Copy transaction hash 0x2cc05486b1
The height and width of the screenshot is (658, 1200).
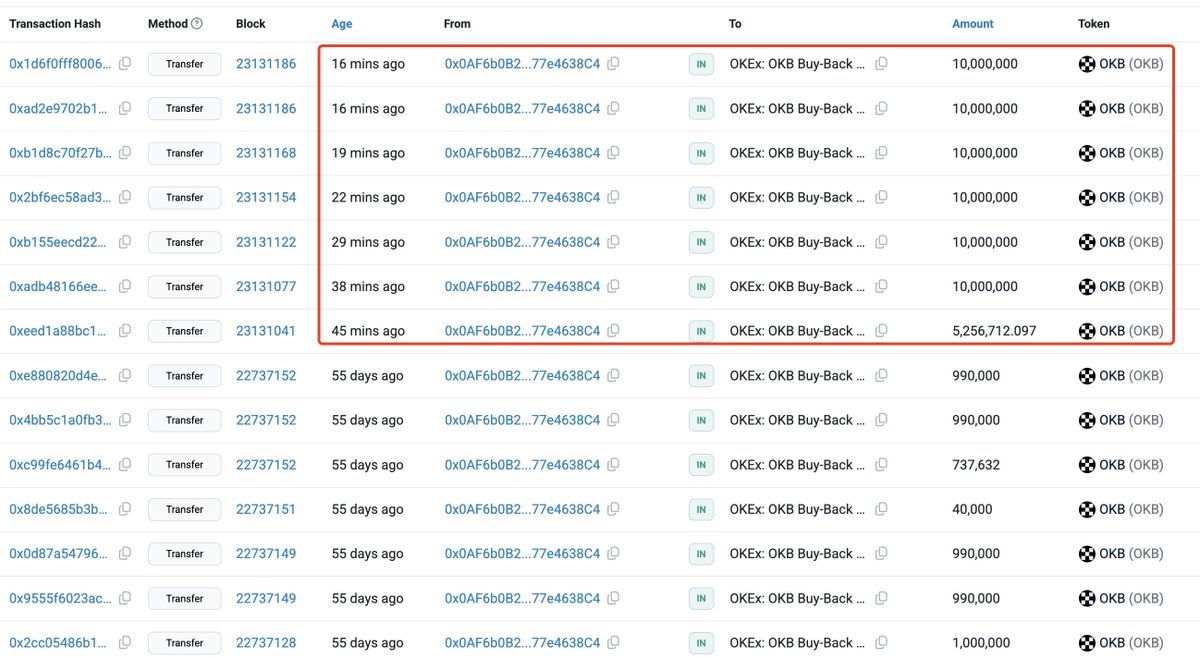pos(125,643)
